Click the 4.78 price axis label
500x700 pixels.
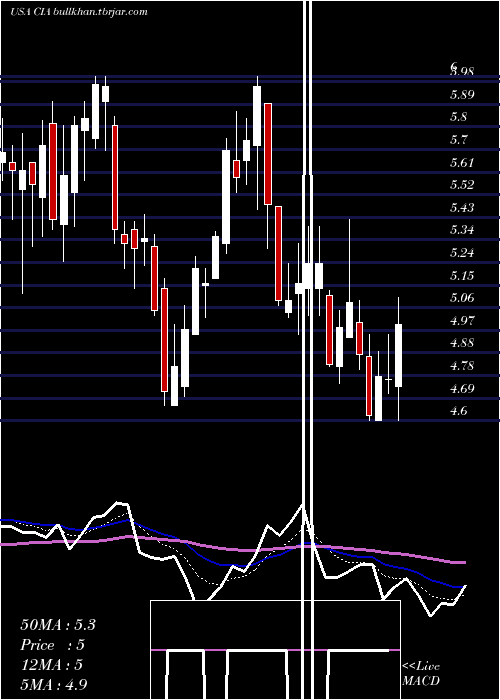(x=462, y=366)
